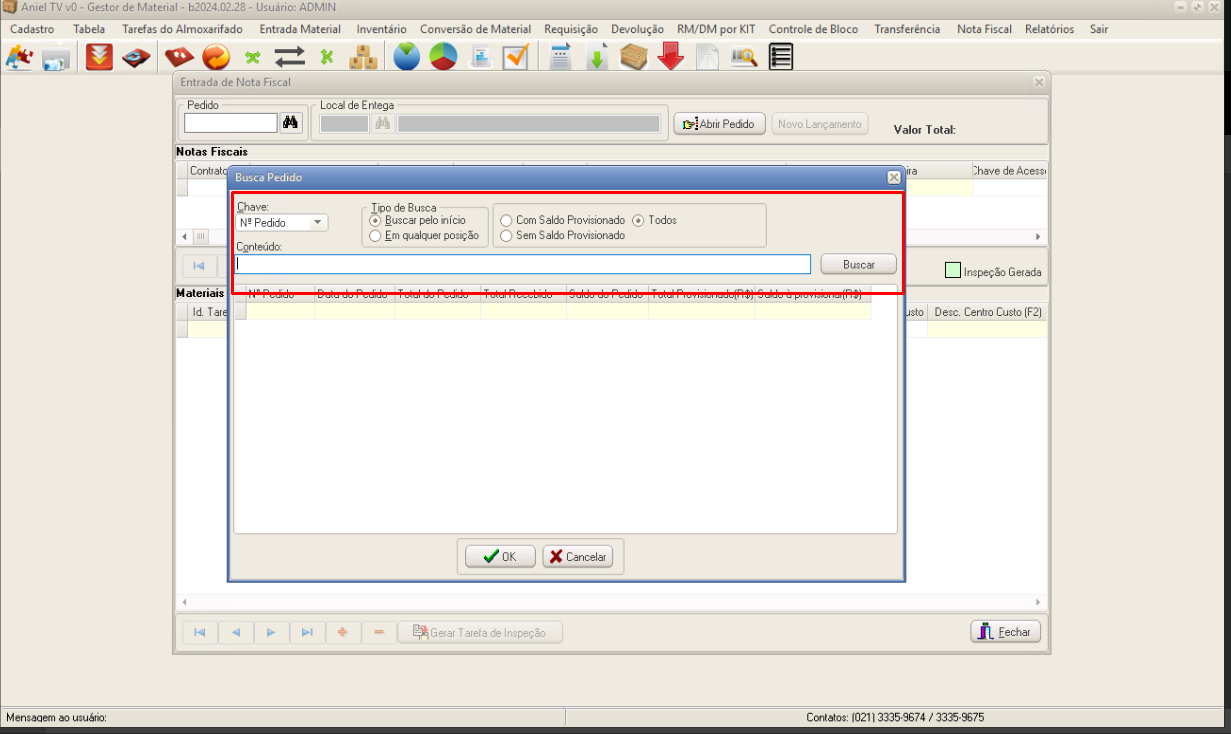Viewport: 1231px width, 734px height.
Task: Click the orange circular arrow icon
Action: pyautogui.click(x=216, y=58)
